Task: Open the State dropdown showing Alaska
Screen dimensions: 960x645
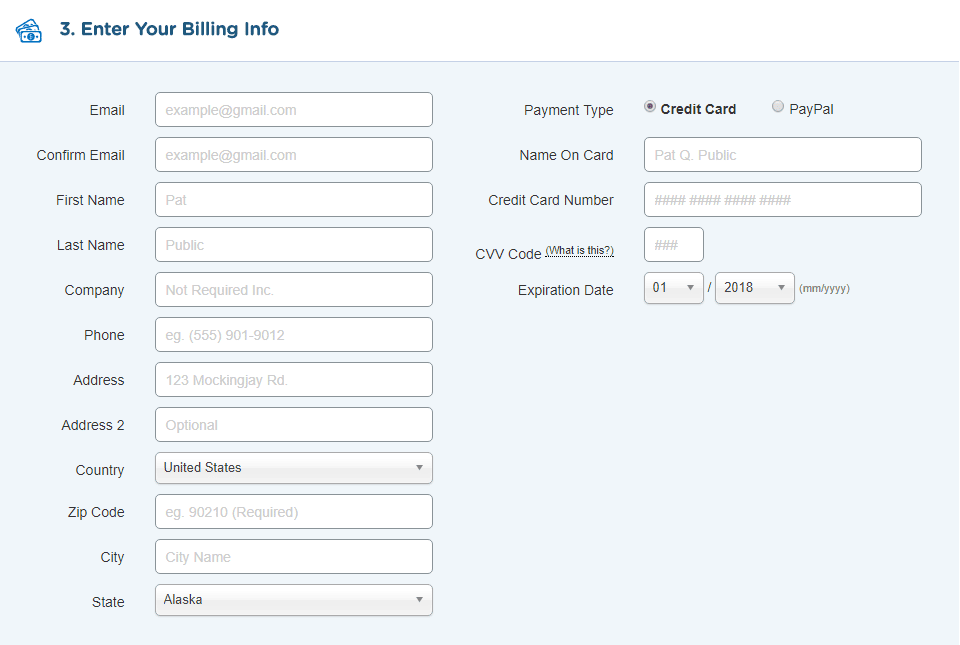Action: tap(293, 601)
